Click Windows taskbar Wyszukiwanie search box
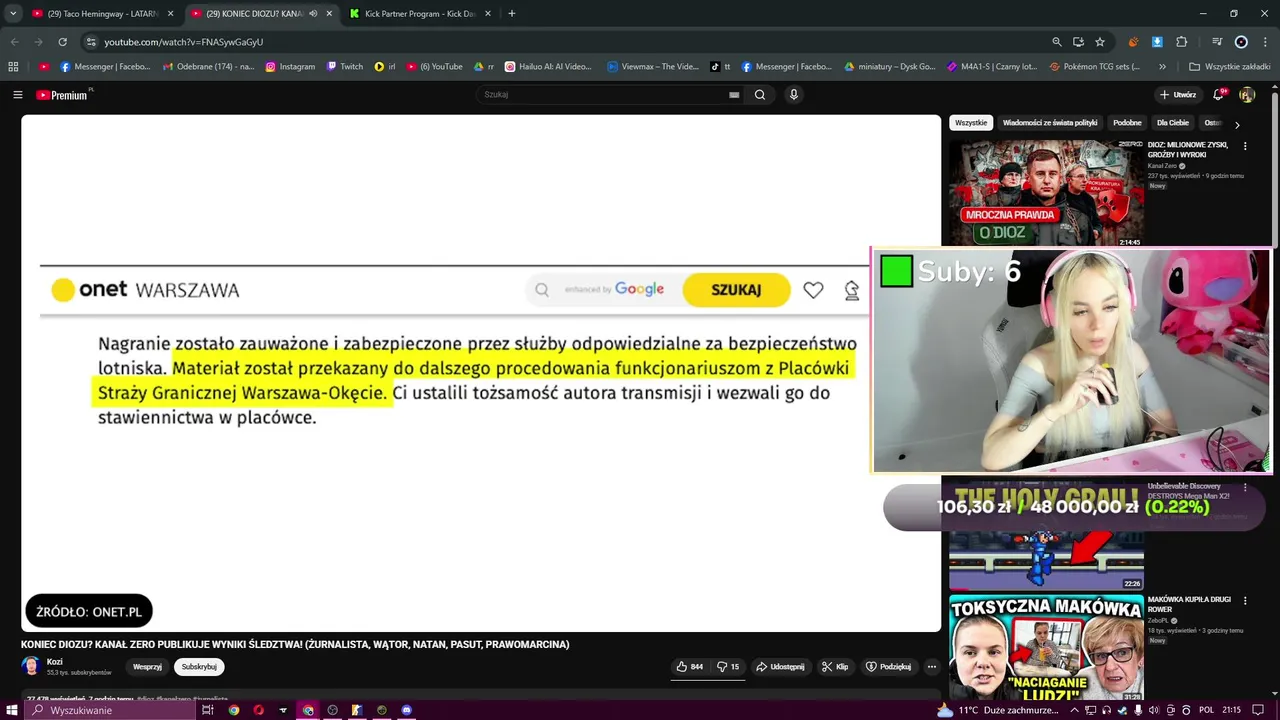1280x720 pixels. [x=108, y=710]
